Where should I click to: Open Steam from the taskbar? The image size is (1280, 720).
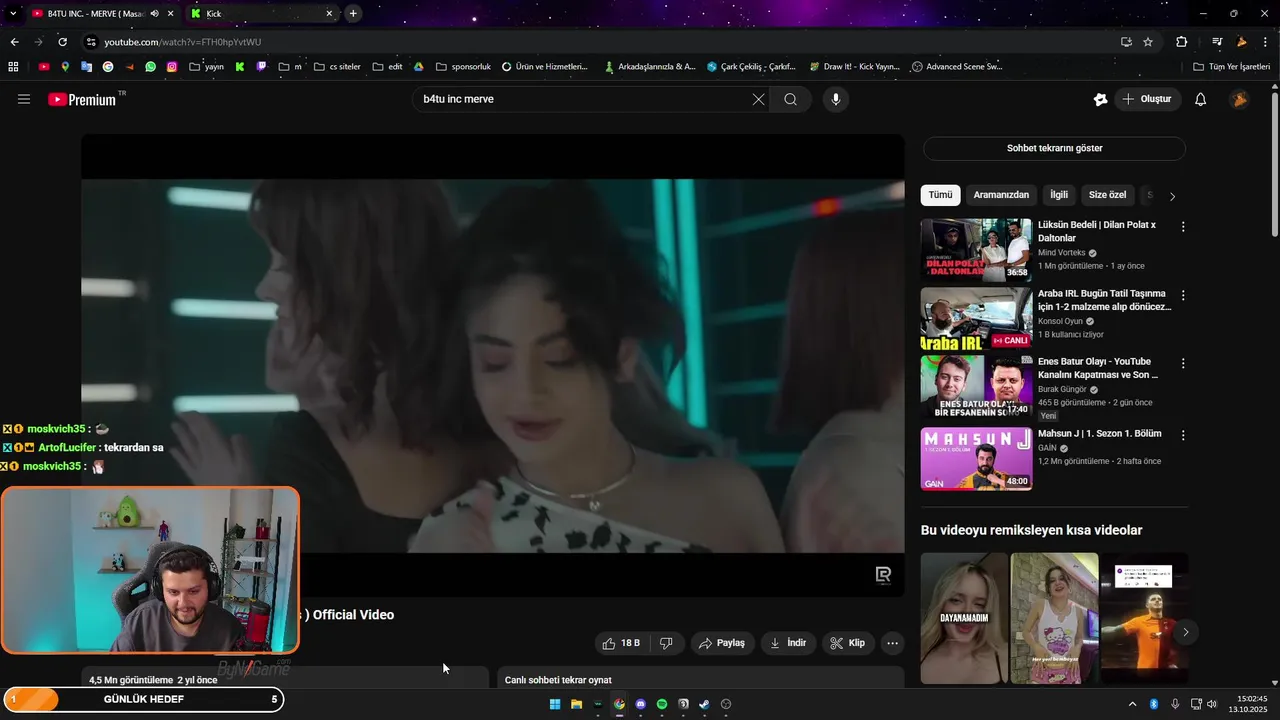click(x=705, y=704)
